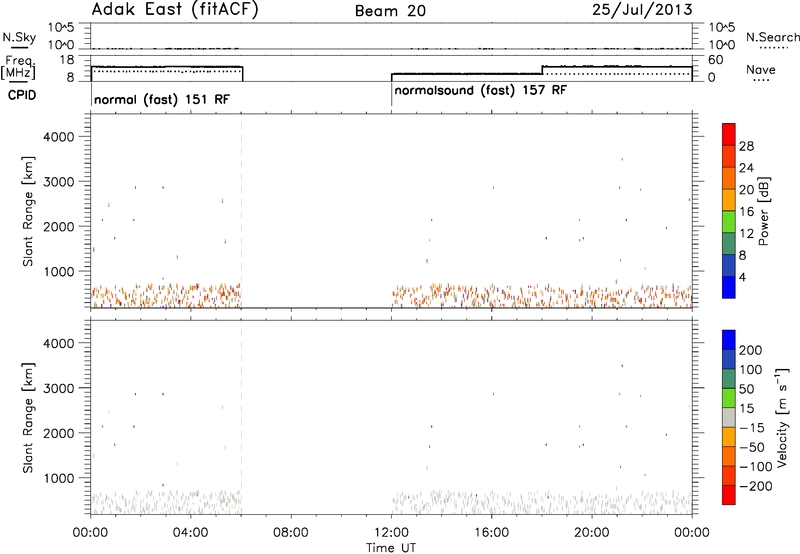800x554 pixels.
Task: Click the plot title 'Adak East (fitACF)'
Action: tap(175, 10)
